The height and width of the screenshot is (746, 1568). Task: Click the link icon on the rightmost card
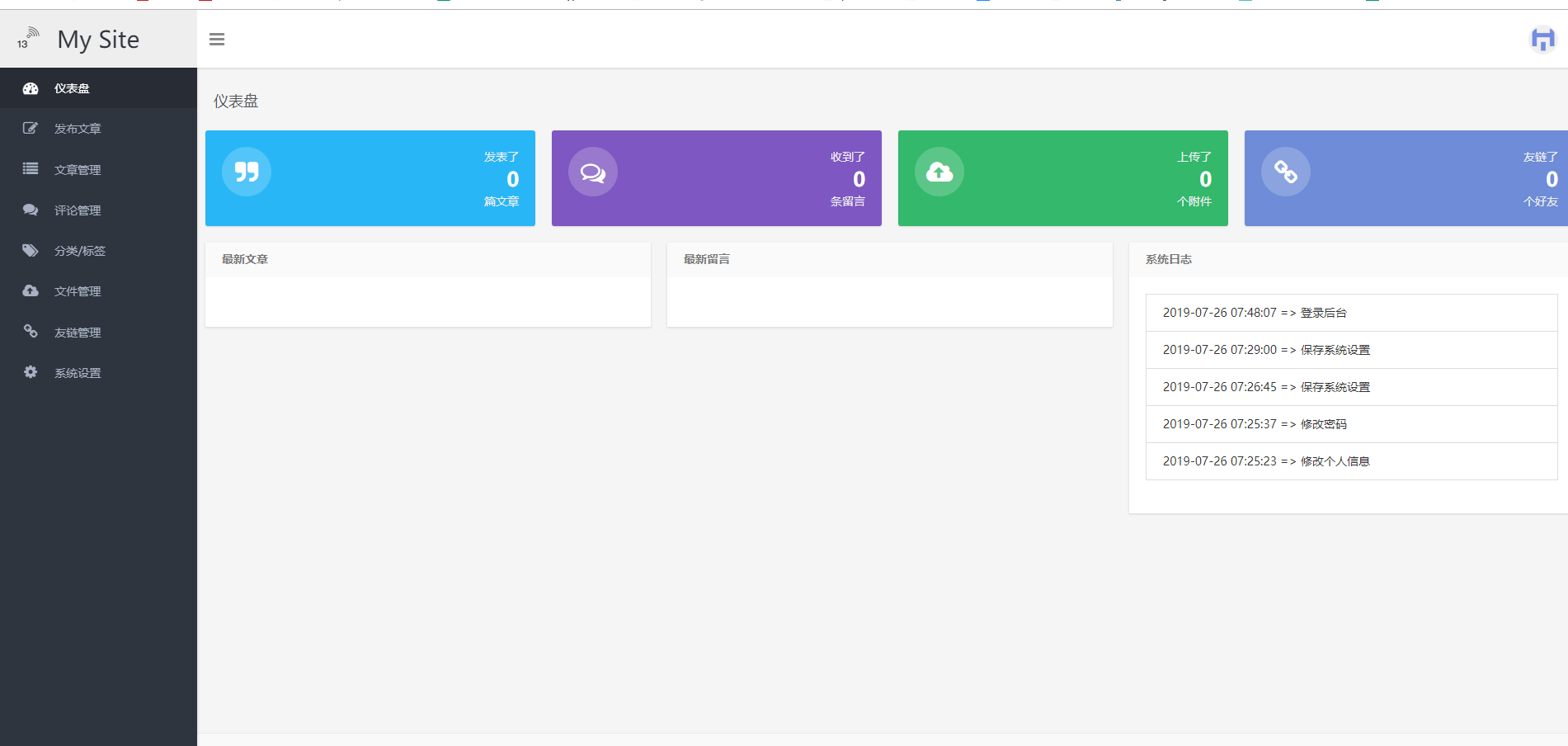pyautogui.click(x=1285, y=172)
